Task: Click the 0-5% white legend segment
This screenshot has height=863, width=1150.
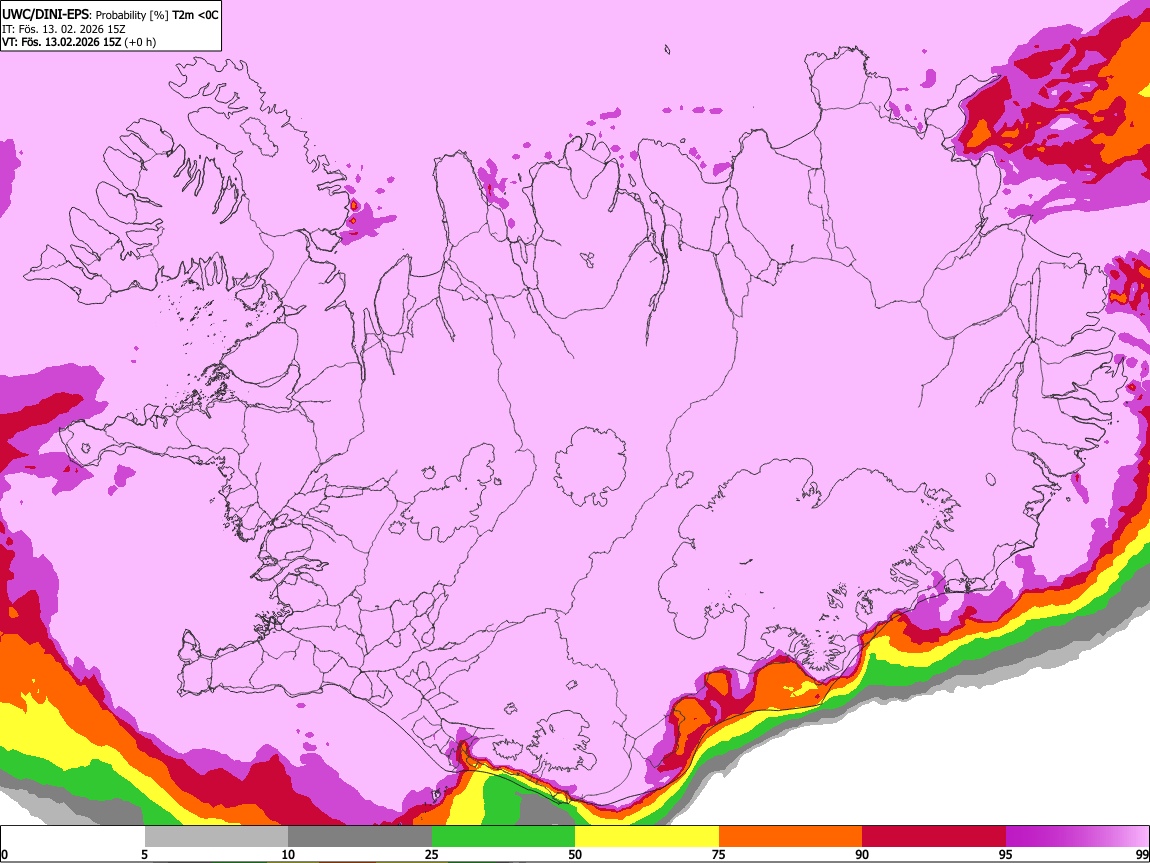Action: (x=73, y=837)
